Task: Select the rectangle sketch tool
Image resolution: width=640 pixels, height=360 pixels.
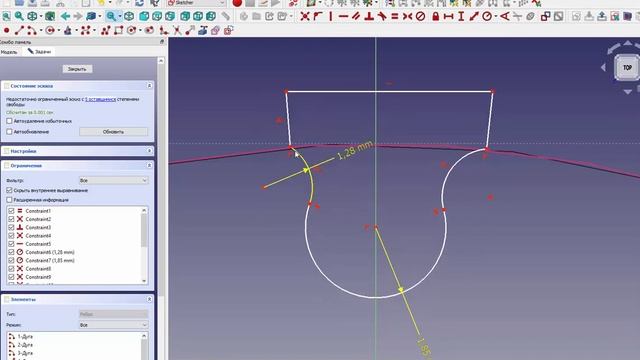Action: pyautogui.click(x=118, y=31)
